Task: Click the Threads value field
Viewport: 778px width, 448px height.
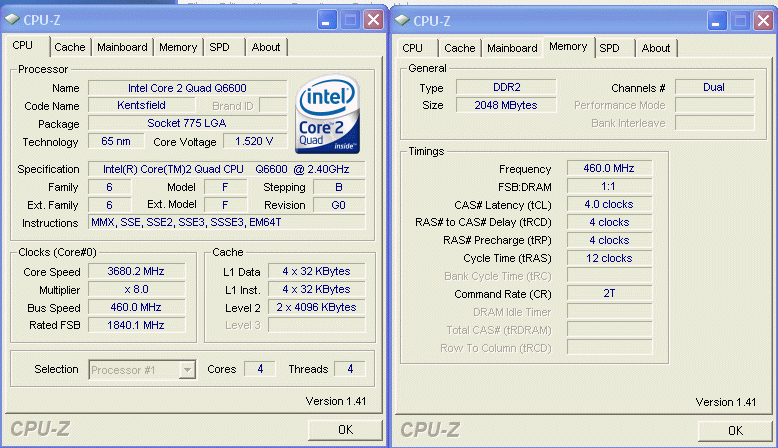Action: click(x=350, y=369)
